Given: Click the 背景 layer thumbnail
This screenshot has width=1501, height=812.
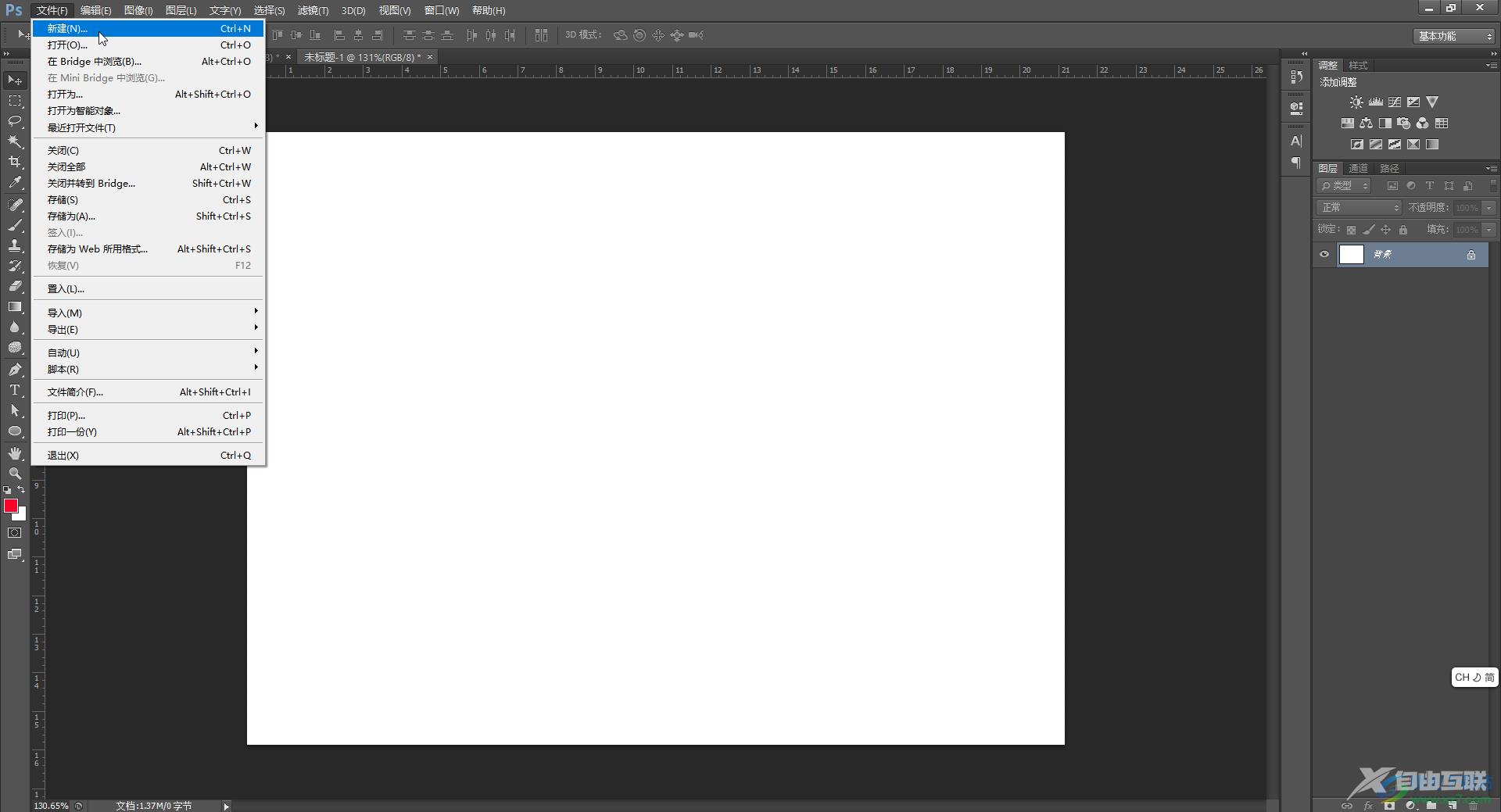Looking at the screenshot, I should point(1351,255).
